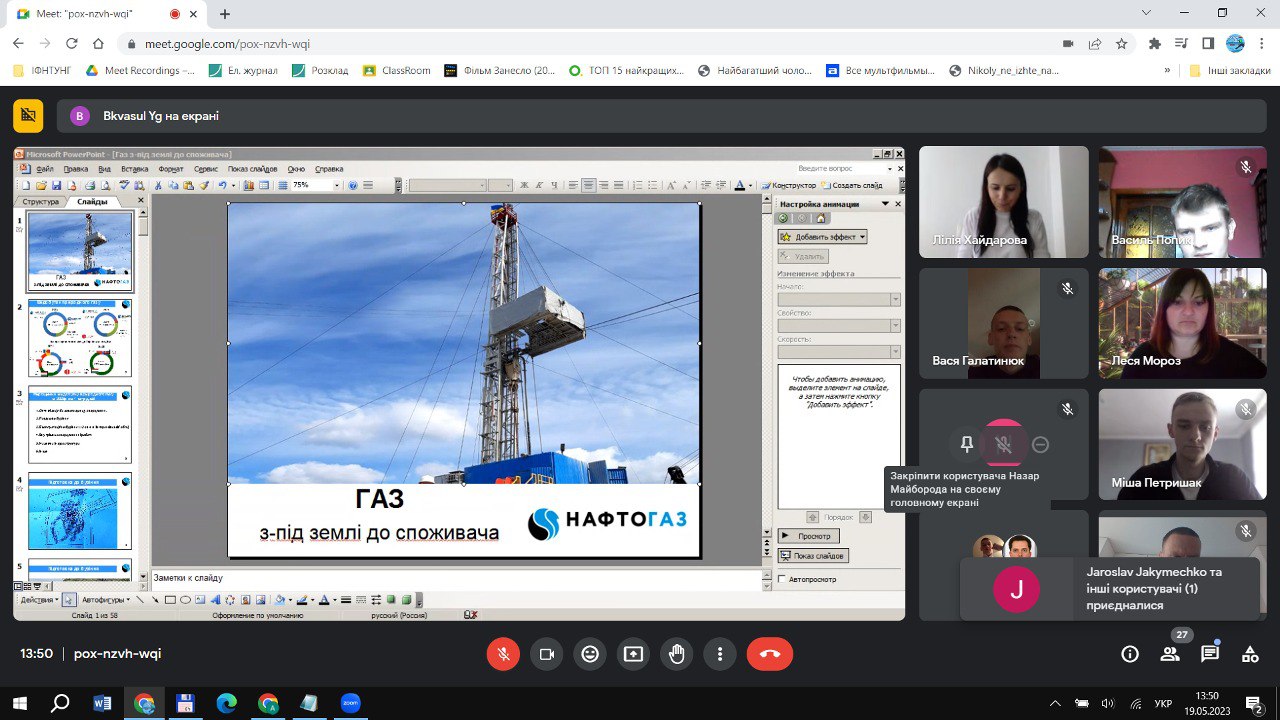This screenshot has width=1280, height=720.
Task: Unmute microphone in Meet call controls
Action: (503, 654)
